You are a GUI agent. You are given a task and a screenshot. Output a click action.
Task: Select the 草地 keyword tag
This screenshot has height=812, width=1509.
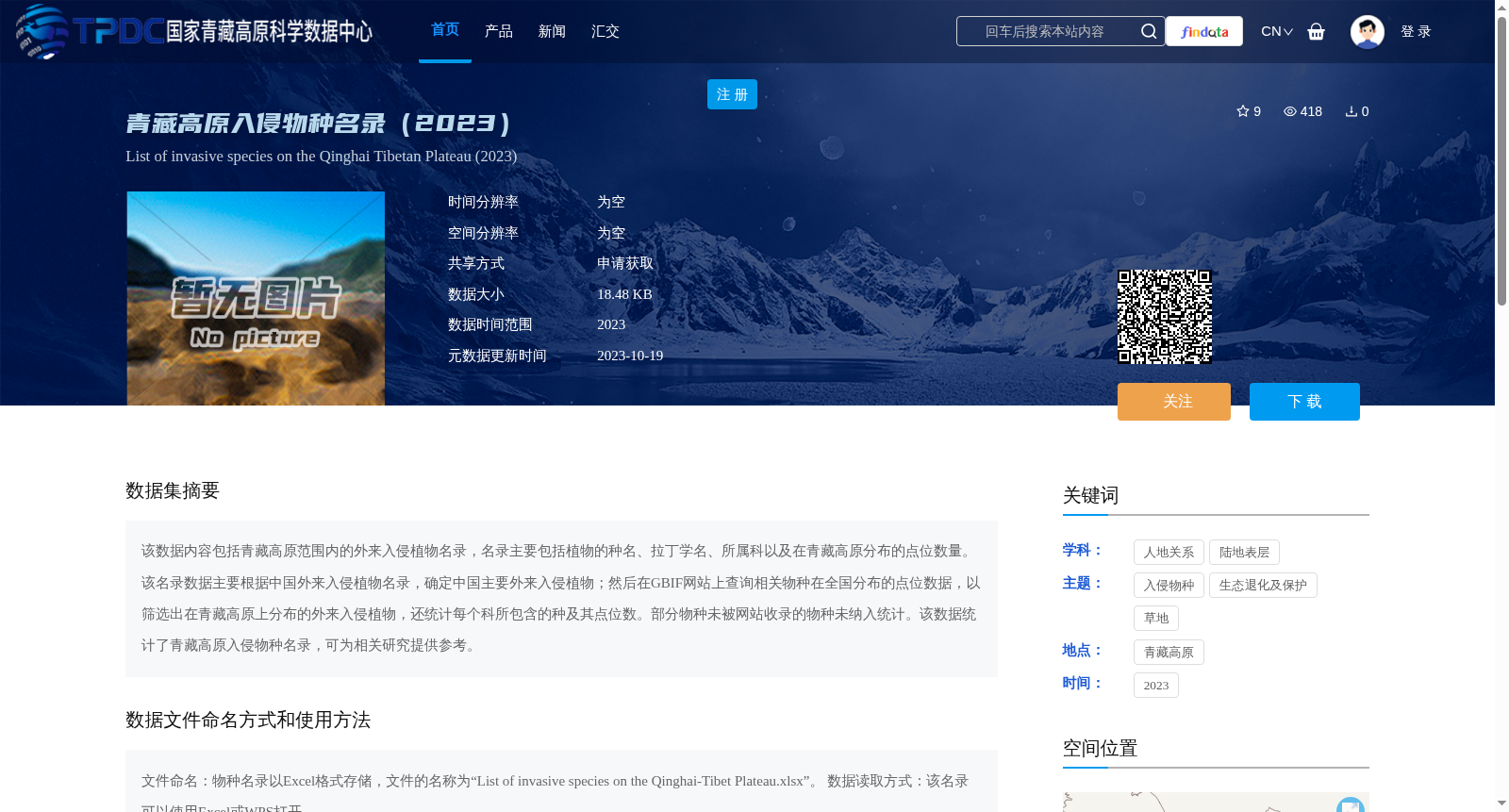(x=1156, y=619)
